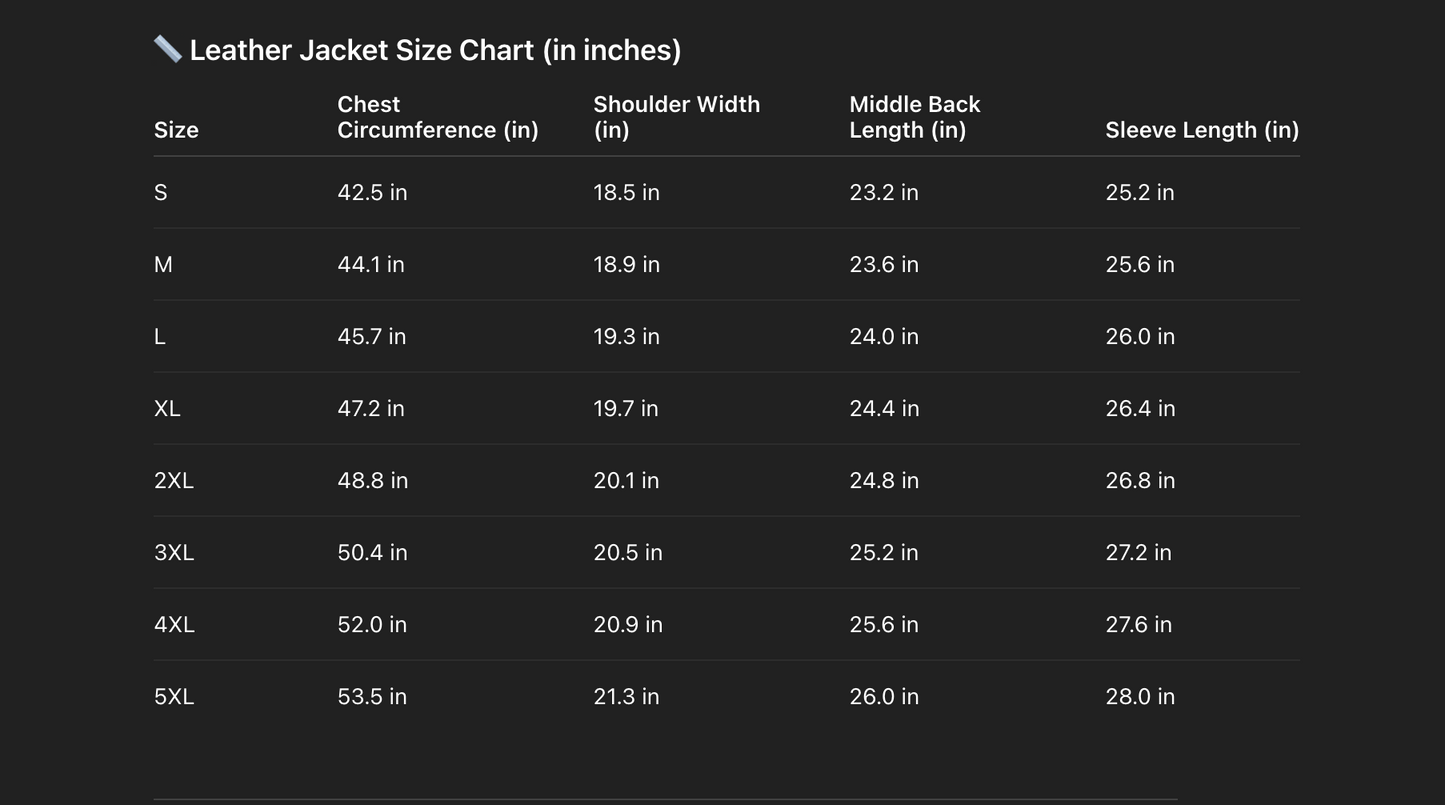Select the S size row label
Image resolution: width=1445 pixels, height=805 pixels.
click(161, 192)
